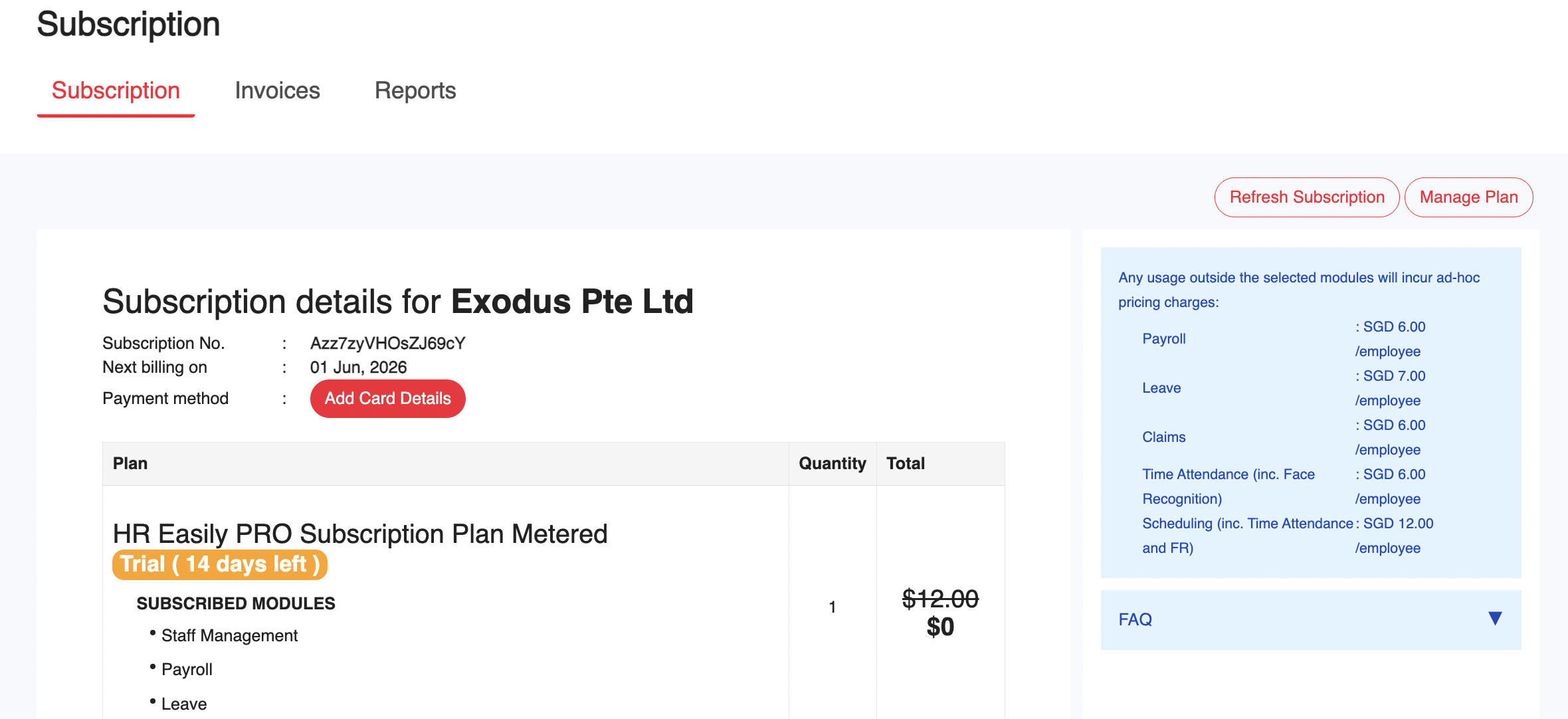
Task: Expand the FAQ section arrow
Action: (1495, 619)
